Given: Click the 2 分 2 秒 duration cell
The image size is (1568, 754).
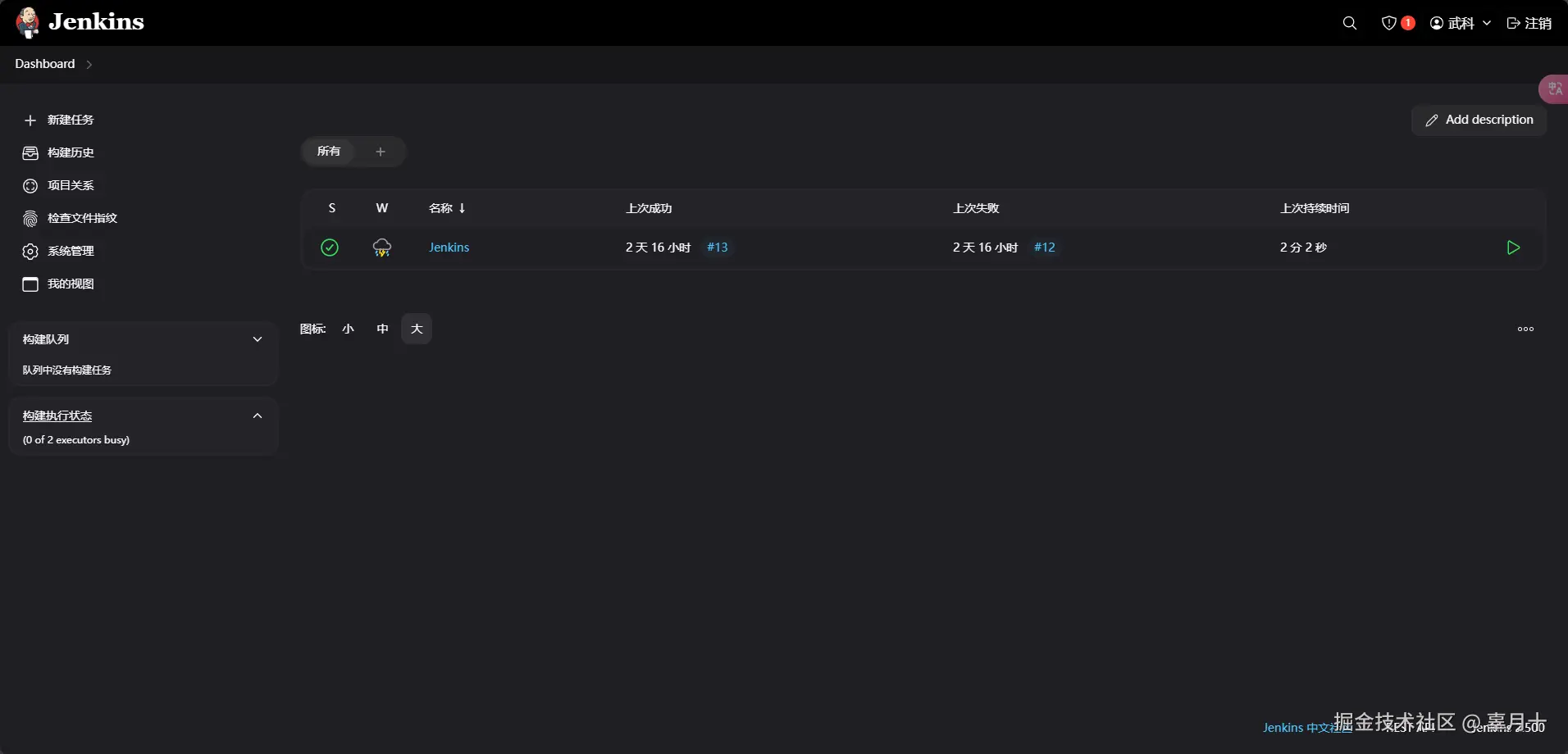Looking at the screenshot, I should 1303,248.
